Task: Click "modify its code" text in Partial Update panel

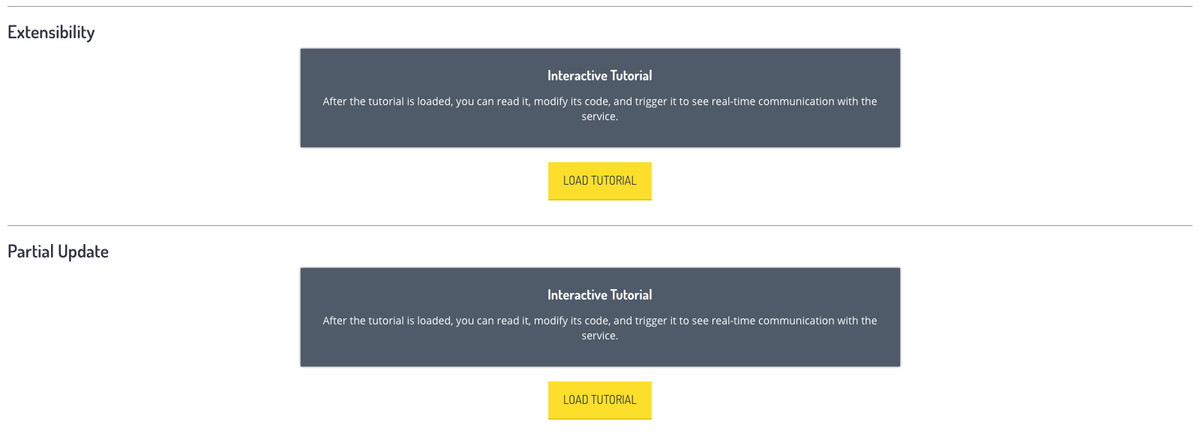Action: pos(563,321)
